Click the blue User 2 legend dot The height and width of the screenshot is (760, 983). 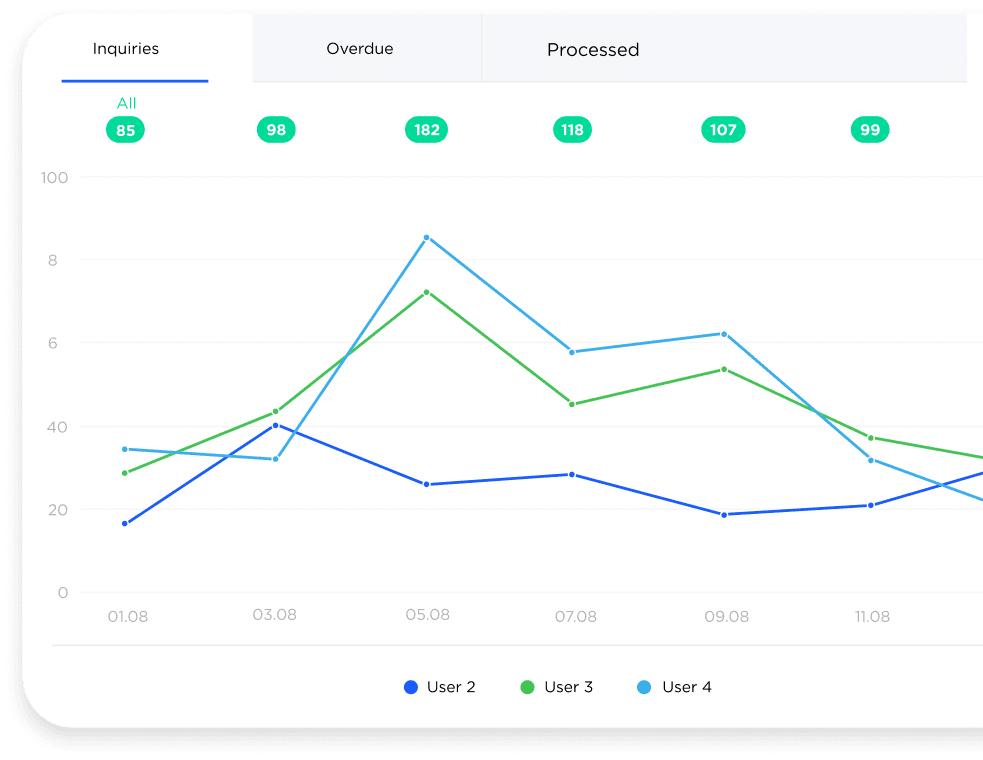click(411, 687)
